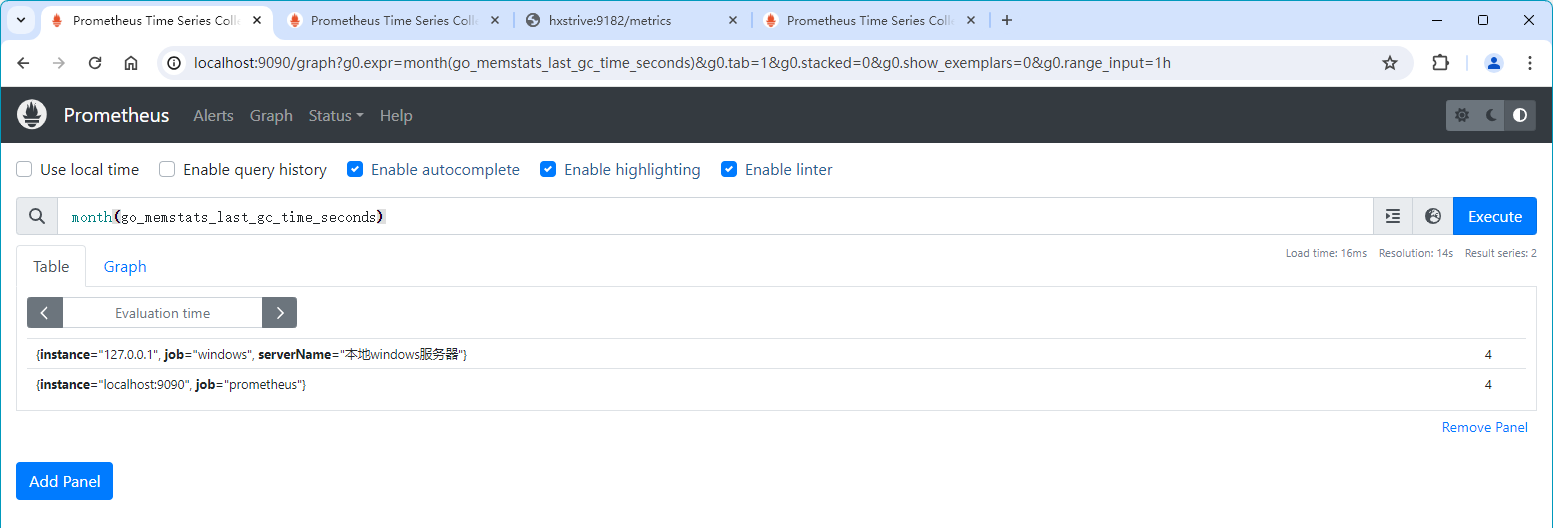Uncheck Enable highlighting
This screenshot has height=528, width=1553.
(548, 169)
